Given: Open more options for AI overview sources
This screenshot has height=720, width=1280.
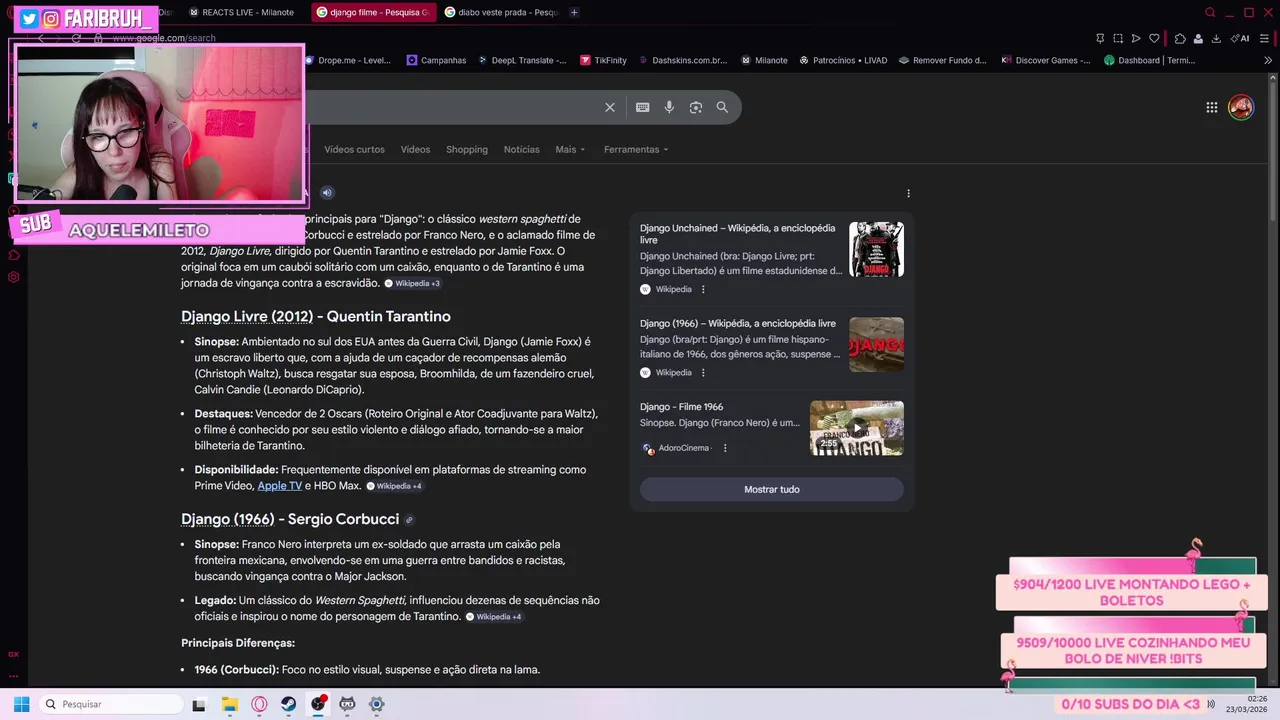Looking at the screenshot, I should click(908, 193).
